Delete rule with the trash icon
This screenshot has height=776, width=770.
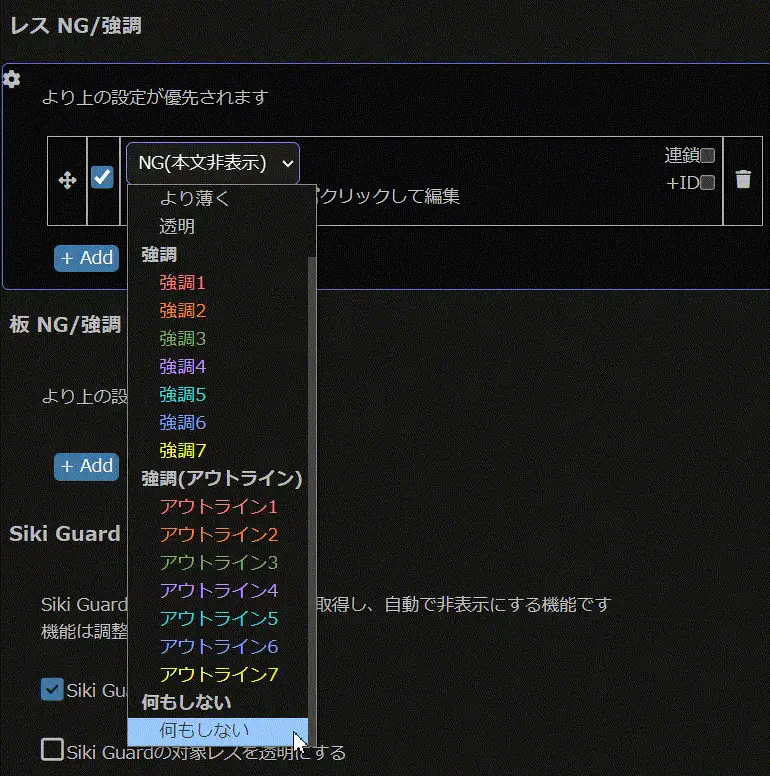(x=743, y=179)
